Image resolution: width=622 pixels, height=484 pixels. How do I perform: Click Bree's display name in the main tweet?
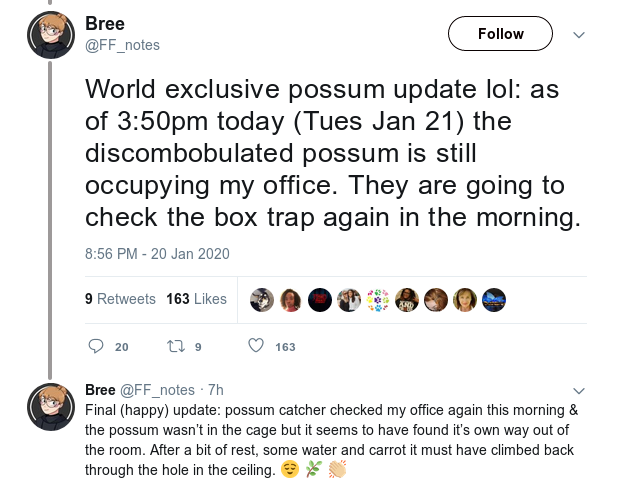click(x=106, y=24)
